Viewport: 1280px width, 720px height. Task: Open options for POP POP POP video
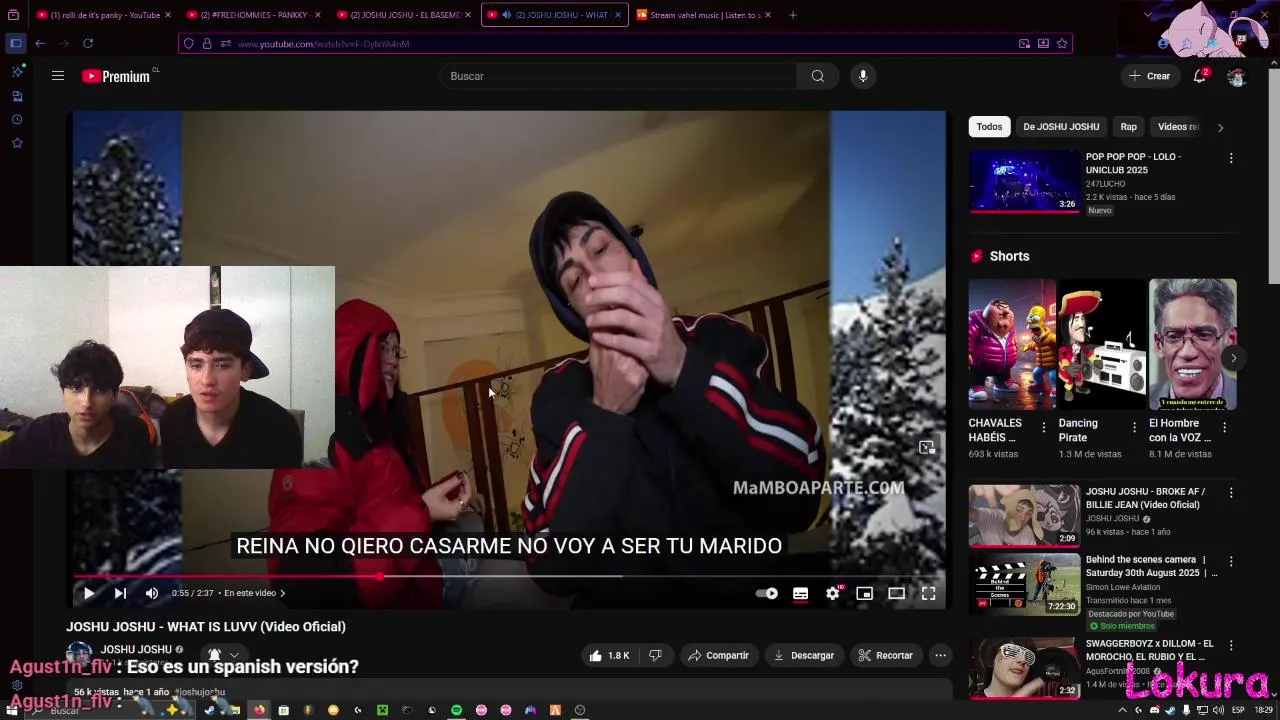click(x=1231, y=158)
